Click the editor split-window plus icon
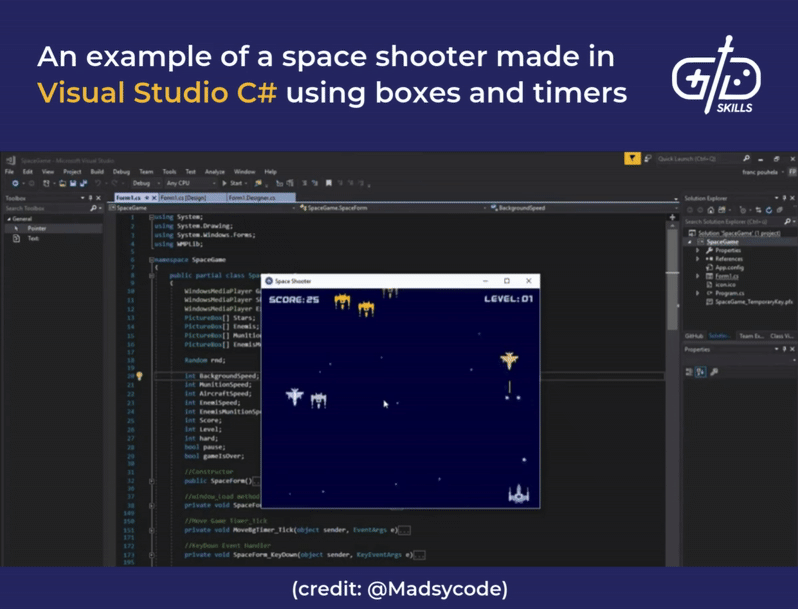The width and height of the screenshot is (798, 609). (x=672, y=217)
